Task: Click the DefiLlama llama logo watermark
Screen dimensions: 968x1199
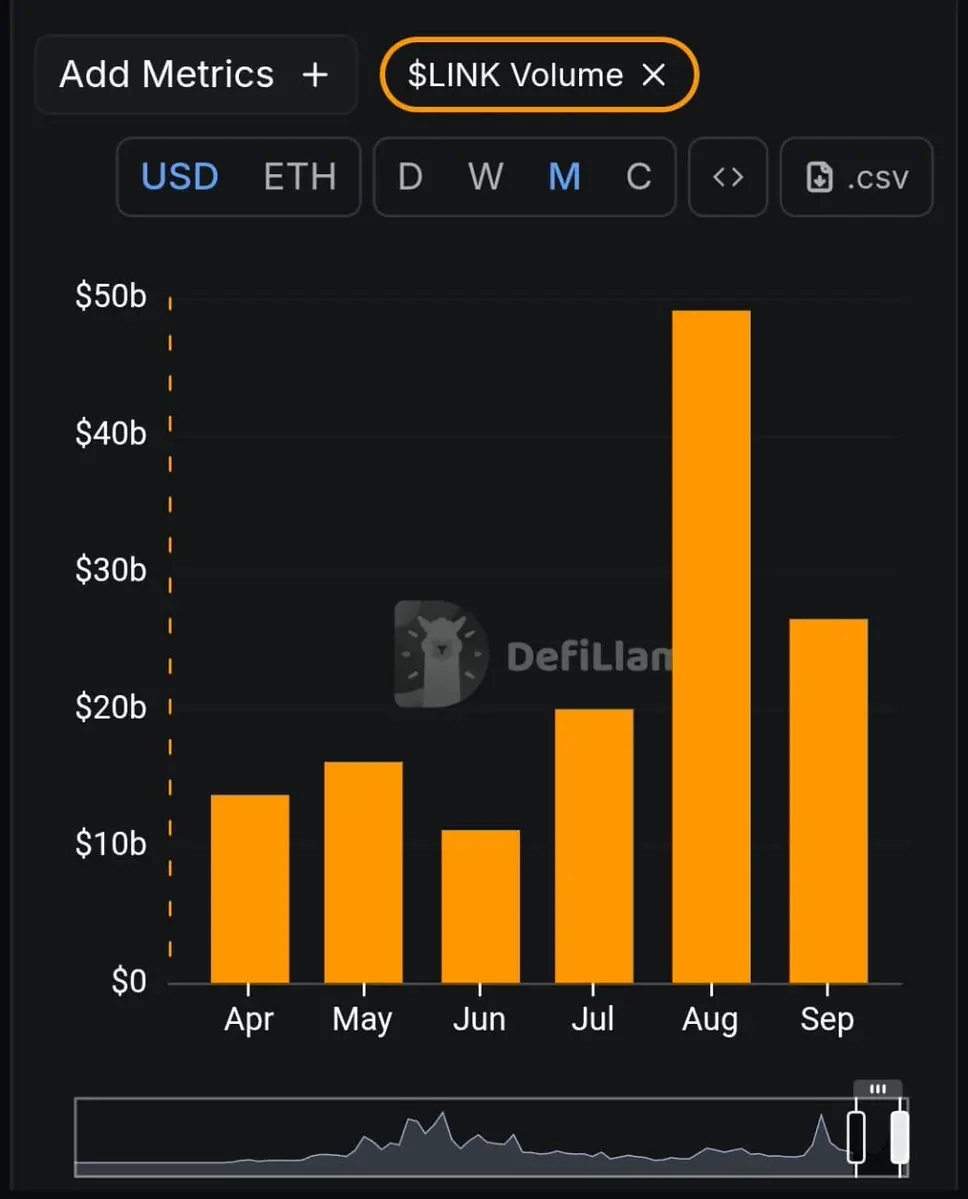Action: click(x=440, y=655)
